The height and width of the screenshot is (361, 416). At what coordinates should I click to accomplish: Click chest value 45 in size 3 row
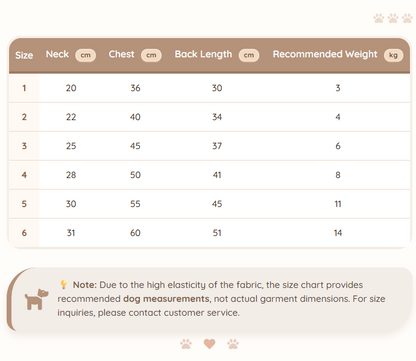pos(135,146)
